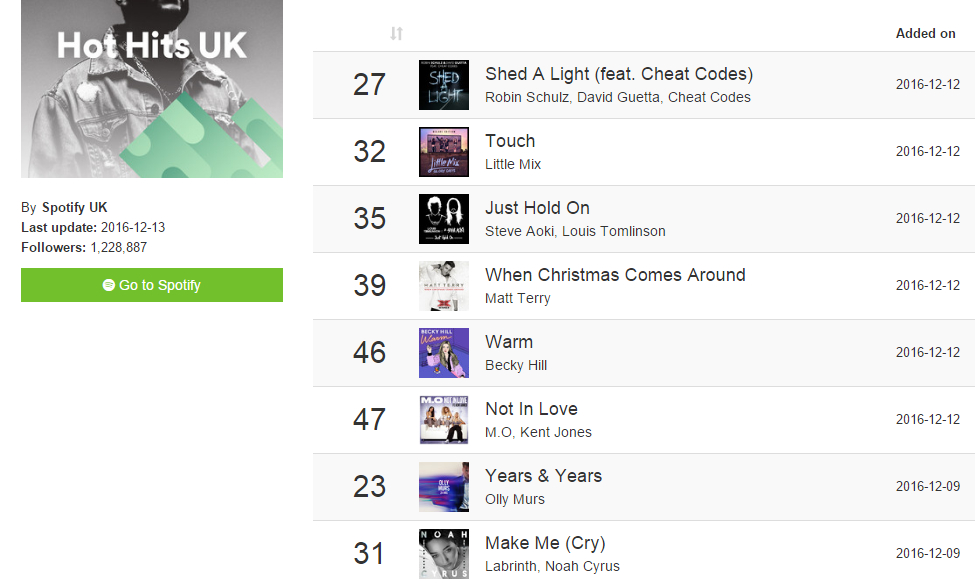The height and width of the screenshot is (583, 975).
Task: Open the Touch track title
Action: (x=510, y=141)
